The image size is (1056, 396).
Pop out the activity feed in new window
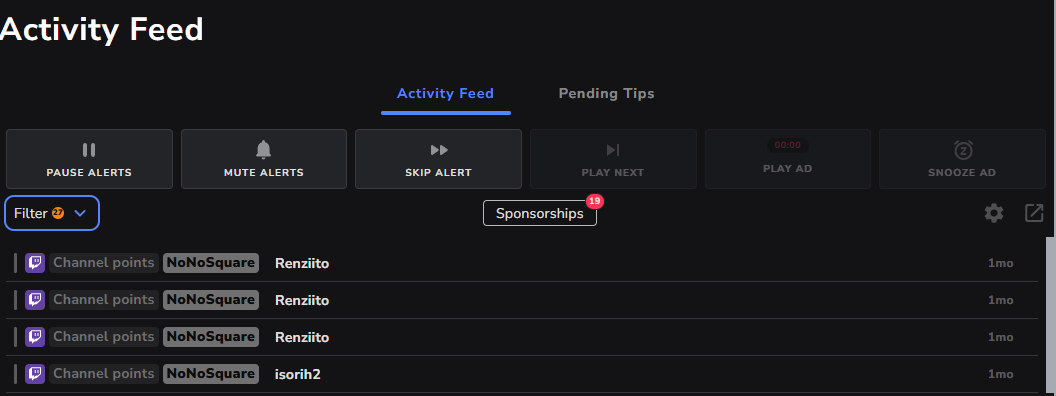tap(1034, 213)
